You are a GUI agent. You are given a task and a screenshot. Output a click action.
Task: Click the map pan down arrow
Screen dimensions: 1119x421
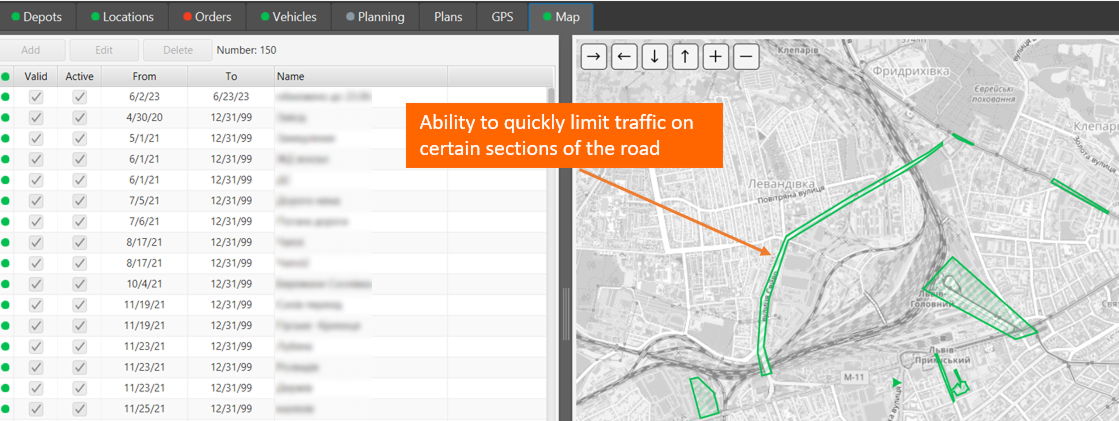point(654,56)
